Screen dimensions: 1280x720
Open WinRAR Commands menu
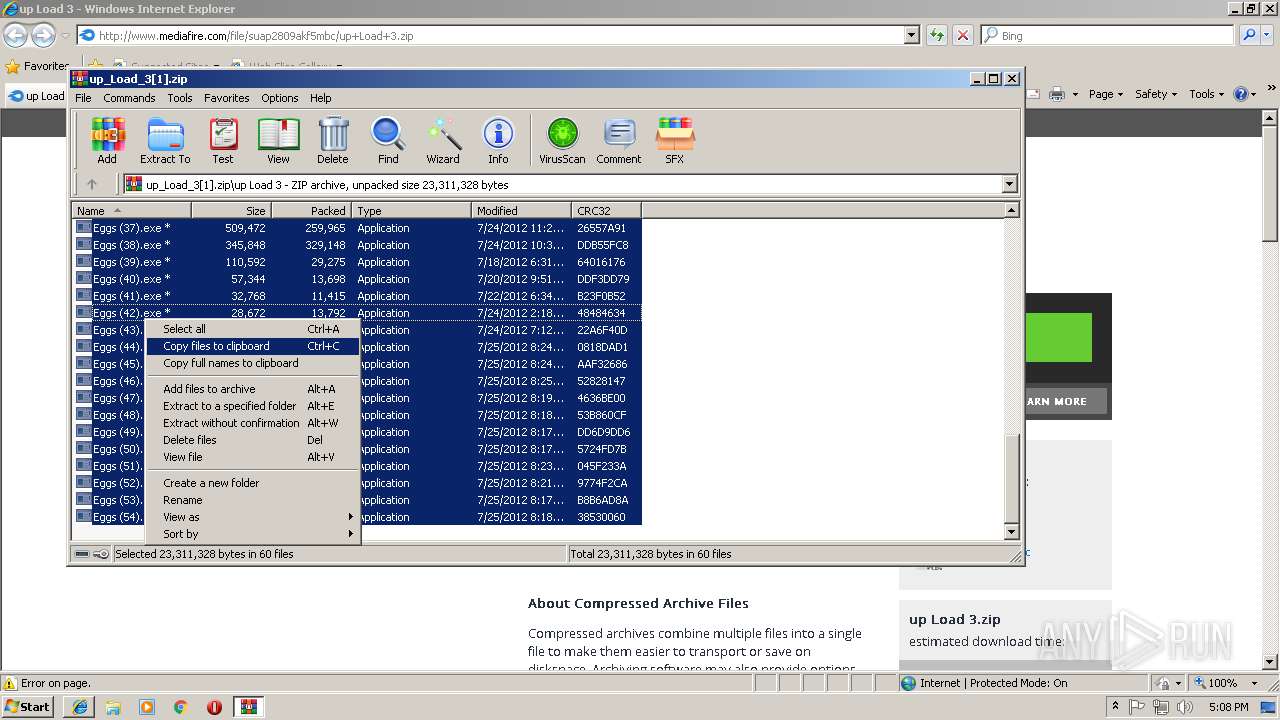pos(129,98)
